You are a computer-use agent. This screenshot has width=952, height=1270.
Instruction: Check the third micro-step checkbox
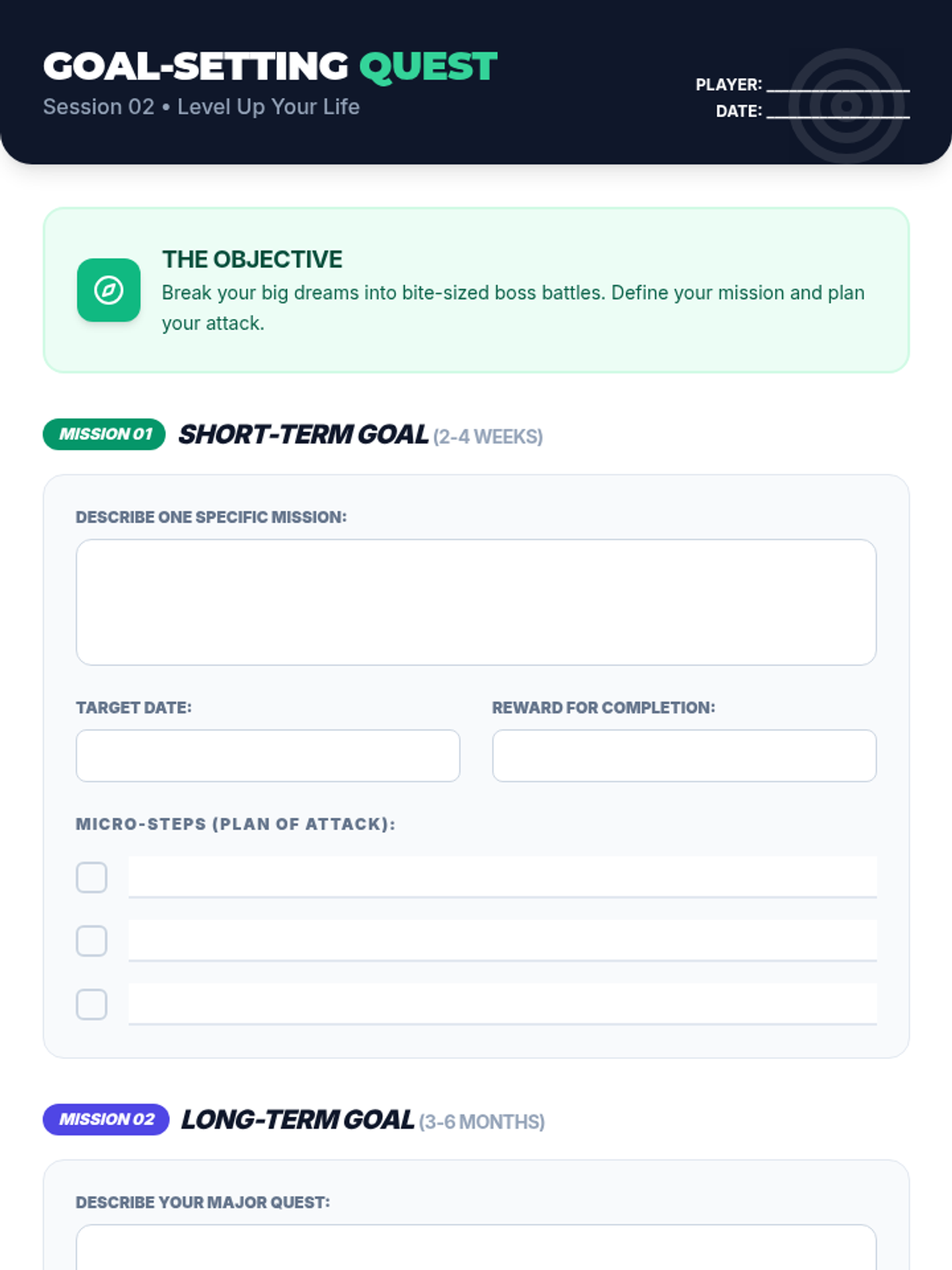pyautogui.click(x=92, y=1005)
